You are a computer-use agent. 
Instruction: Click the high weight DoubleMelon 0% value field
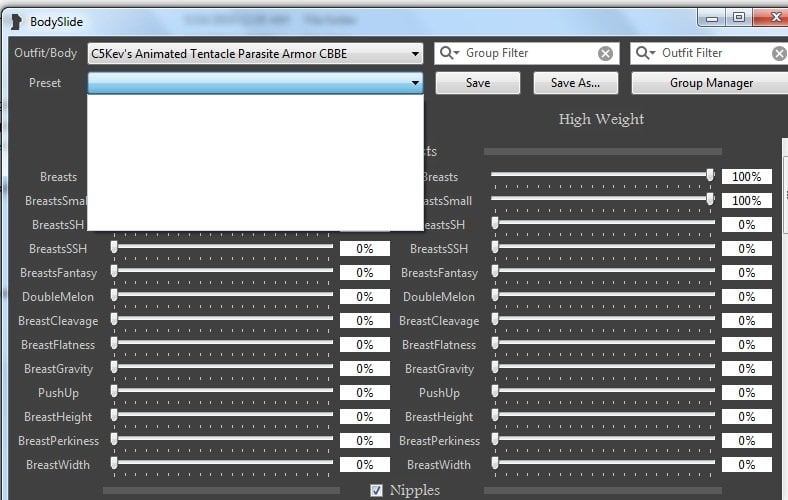pos(747,296)
